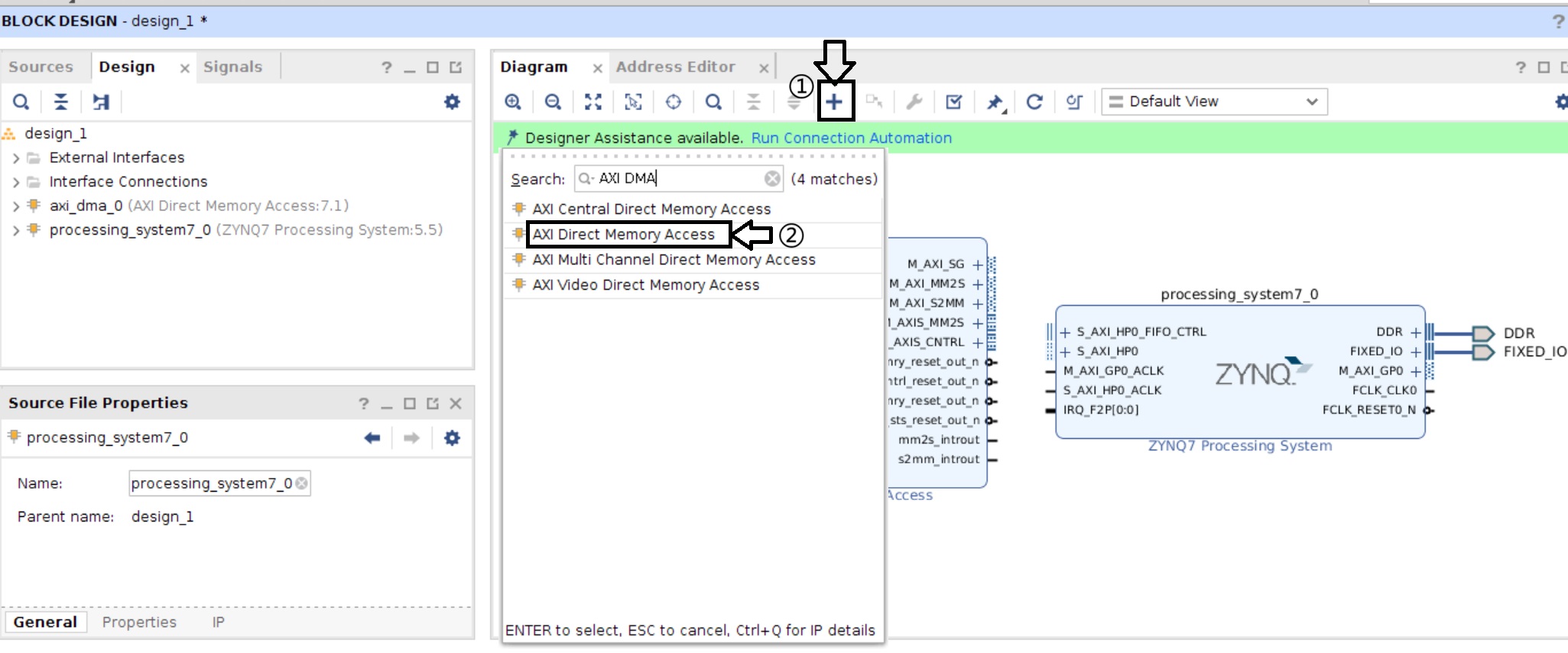Expand the DDR pin on ZYNQ block

tap(1416, 333)
